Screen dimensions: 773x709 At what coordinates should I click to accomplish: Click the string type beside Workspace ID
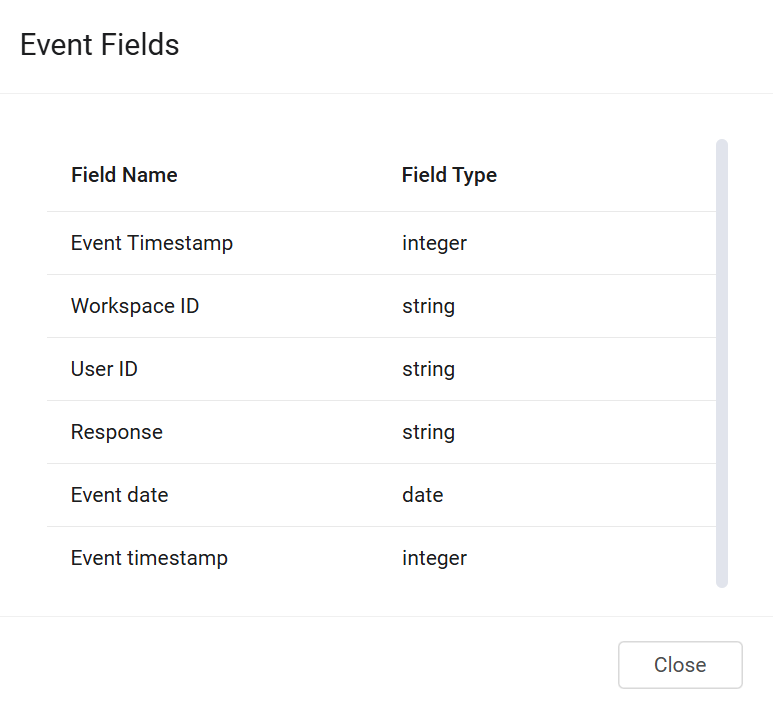click(x=428, y=306)
